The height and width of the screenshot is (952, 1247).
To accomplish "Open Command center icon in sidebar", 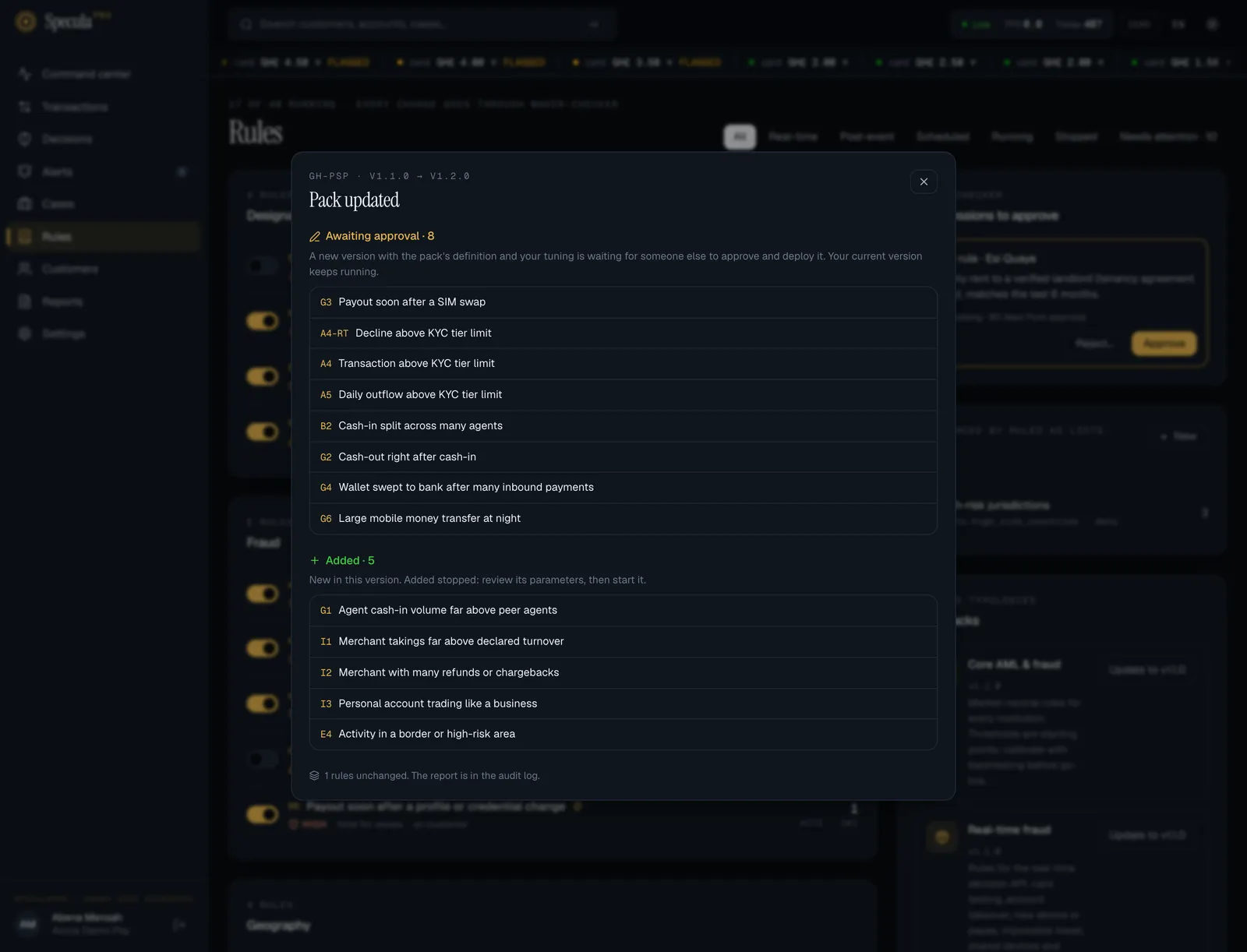I will coord(25,74).
